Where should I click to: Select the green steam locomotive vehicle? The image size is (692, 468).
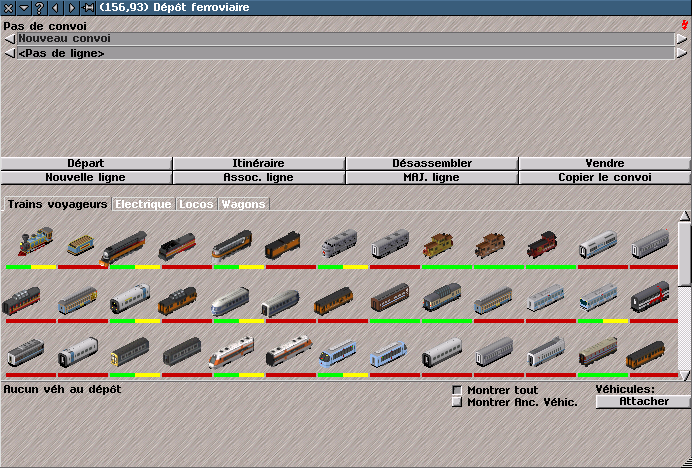(x=30, y=243)
